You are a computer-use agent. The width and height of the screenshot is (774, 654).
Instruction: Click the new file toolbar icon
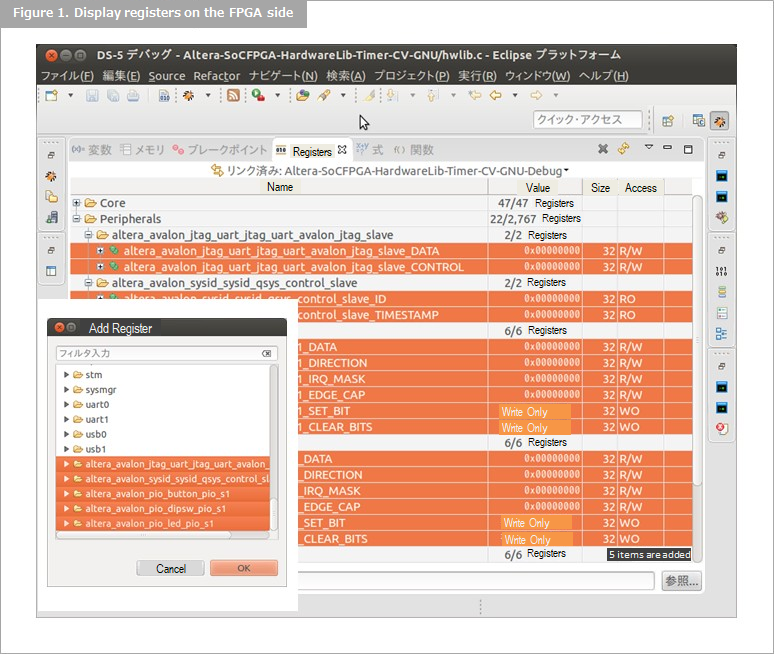(x=52, y=96)
